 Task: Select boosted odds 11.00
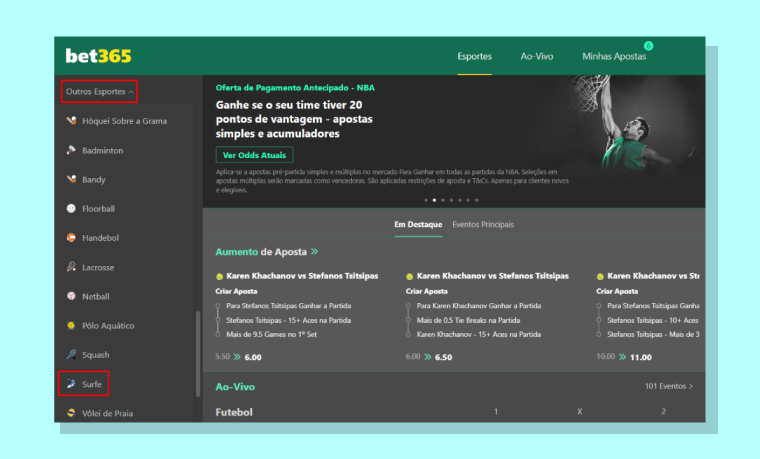[x=641, y=357]
